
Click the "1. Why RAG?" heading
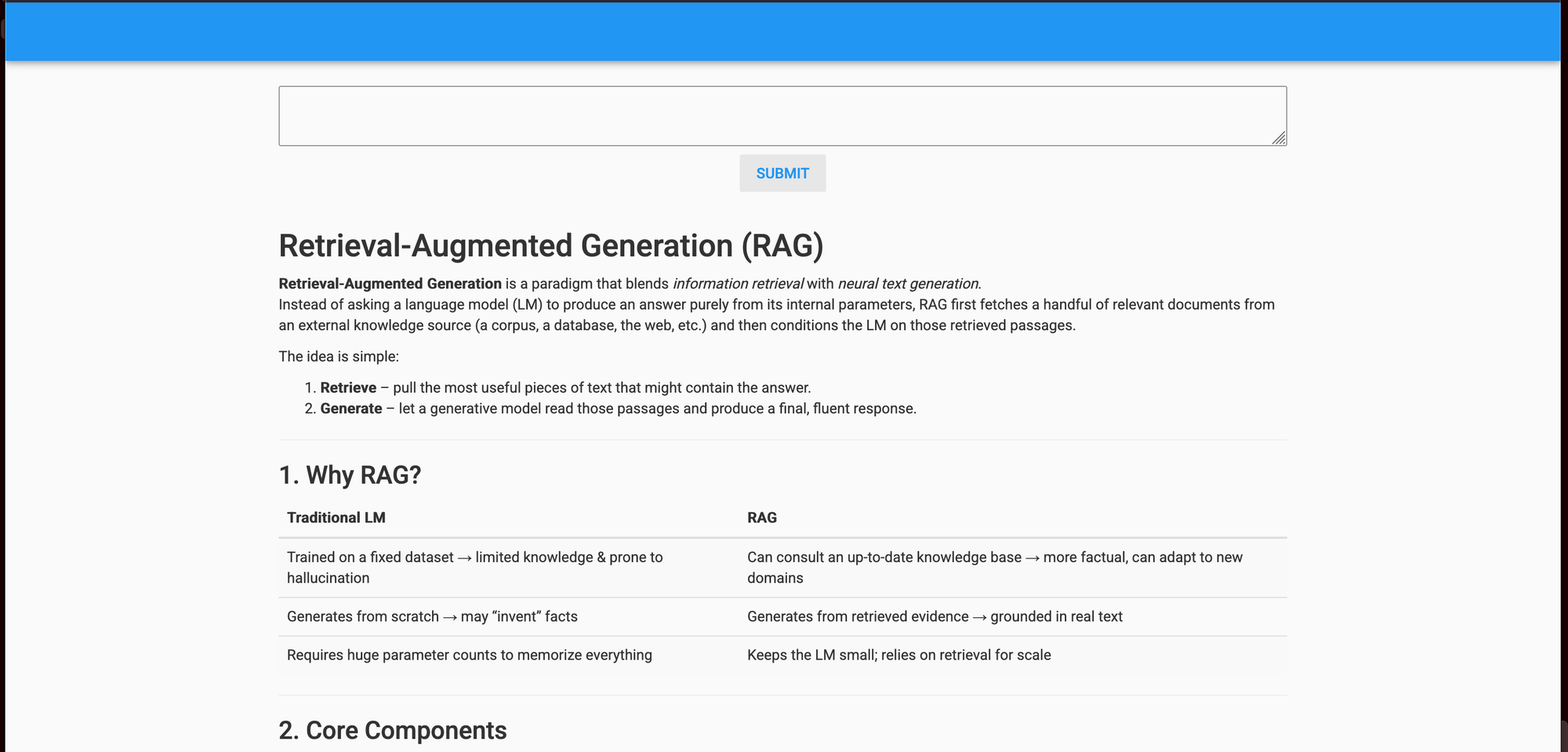coord(350,475)
